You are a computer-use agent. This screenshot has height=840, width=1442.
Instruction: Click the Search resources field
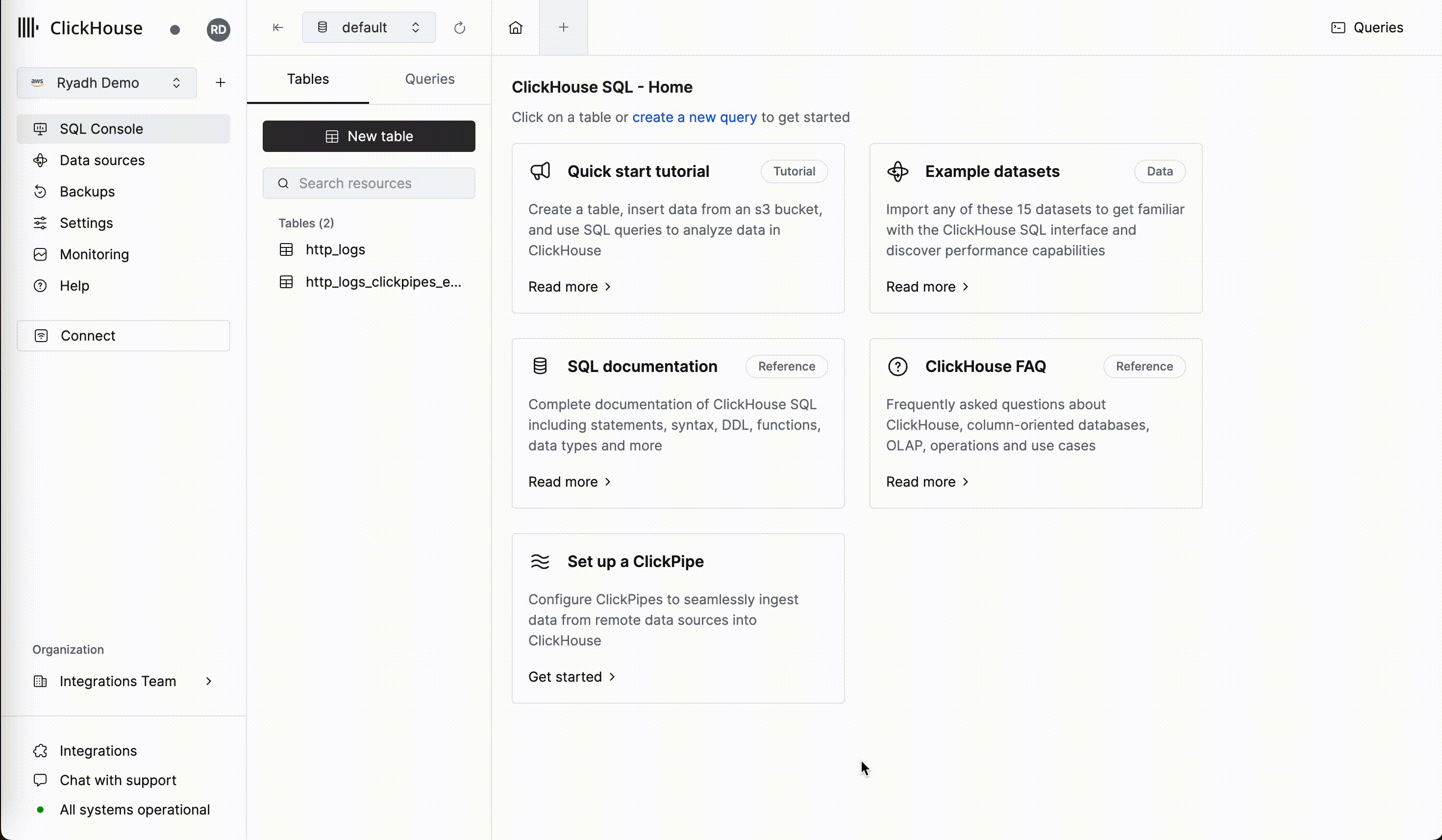(369, 183)
